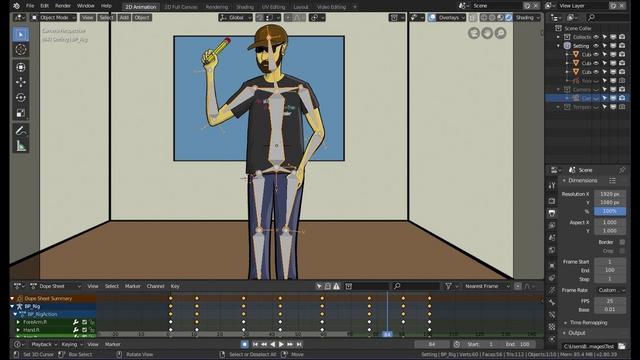Open Dope Sheet Key menu
This screenshot has width=640, height=360.
click(175, 287)
